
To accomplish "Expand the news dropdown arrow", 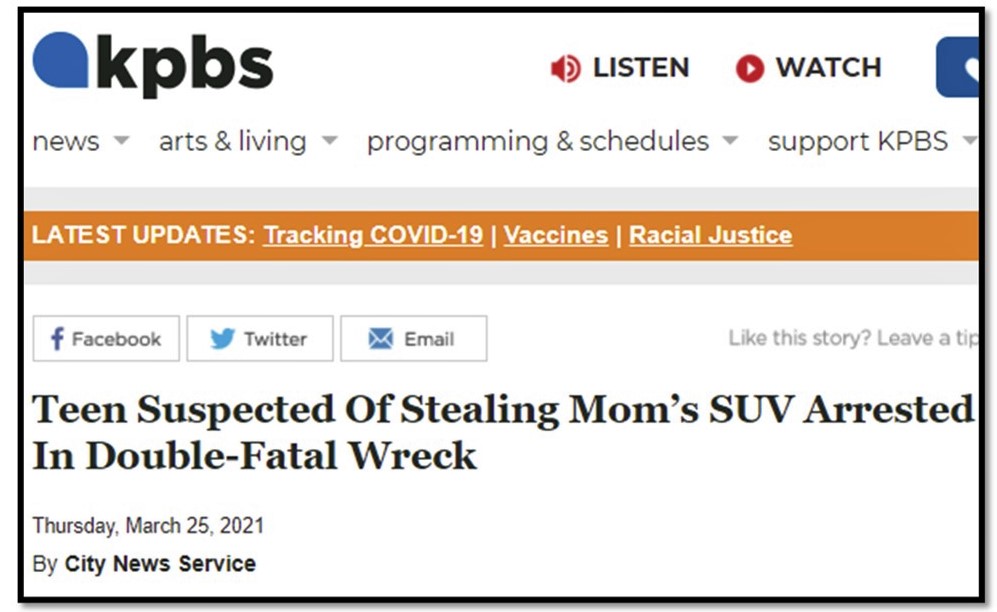I will point(121,141).
